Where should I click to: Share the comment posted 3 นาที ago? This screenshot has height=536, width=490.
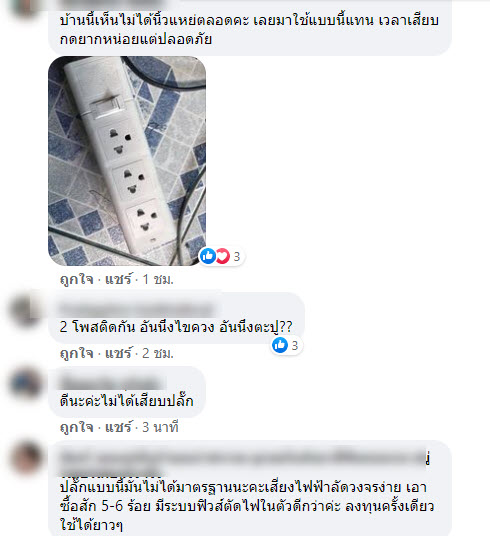tap(118, 427)
